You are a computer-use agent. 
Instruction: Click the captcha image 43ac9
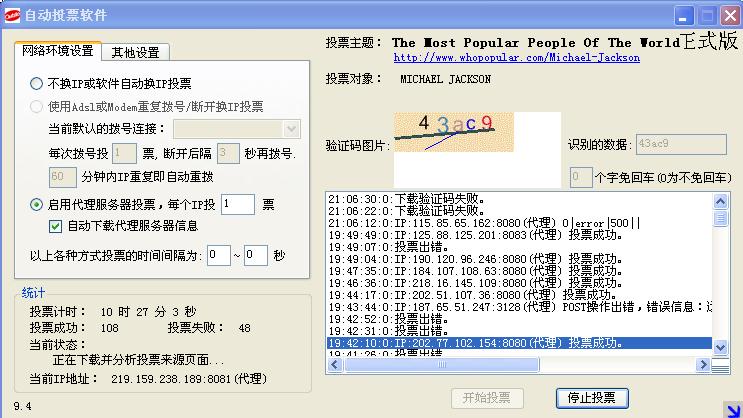coord(453,132)
